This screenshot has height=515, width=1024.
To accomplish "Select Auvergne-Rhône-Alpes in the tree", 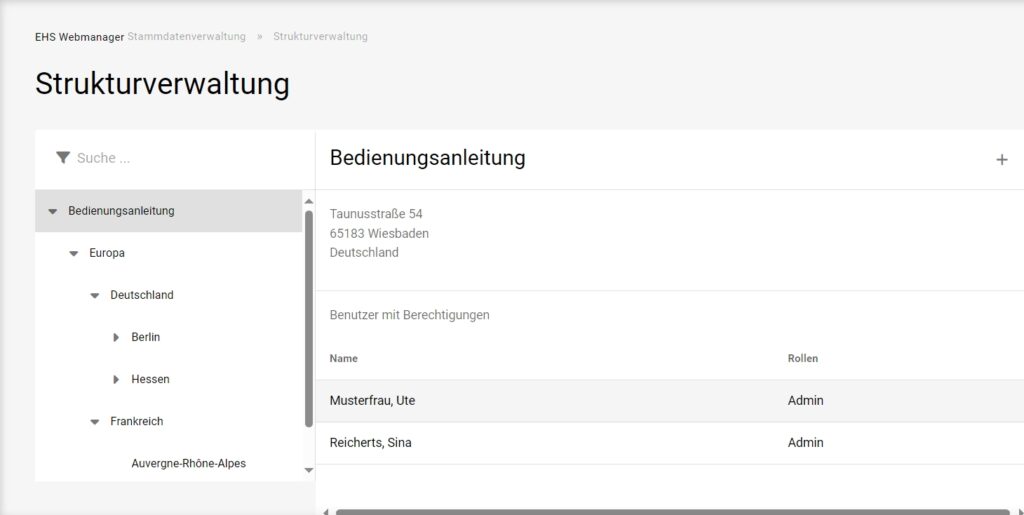I will pyautogui.click(x=188, y=464).
